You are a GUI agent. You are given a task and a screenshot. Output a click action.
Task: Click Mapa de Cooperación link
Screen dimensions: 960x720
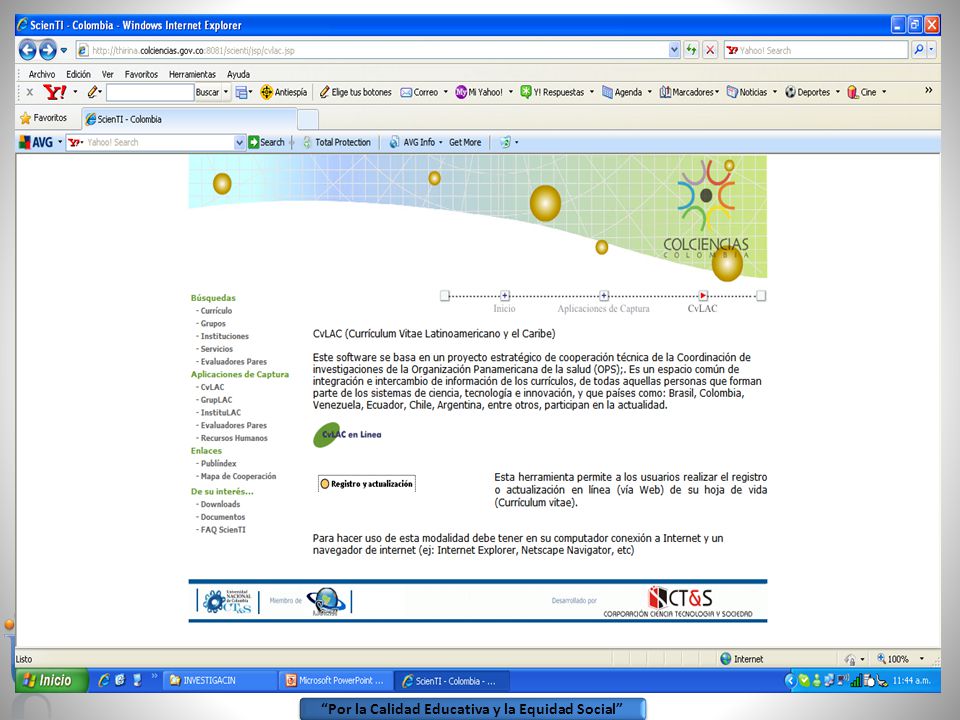238,476
